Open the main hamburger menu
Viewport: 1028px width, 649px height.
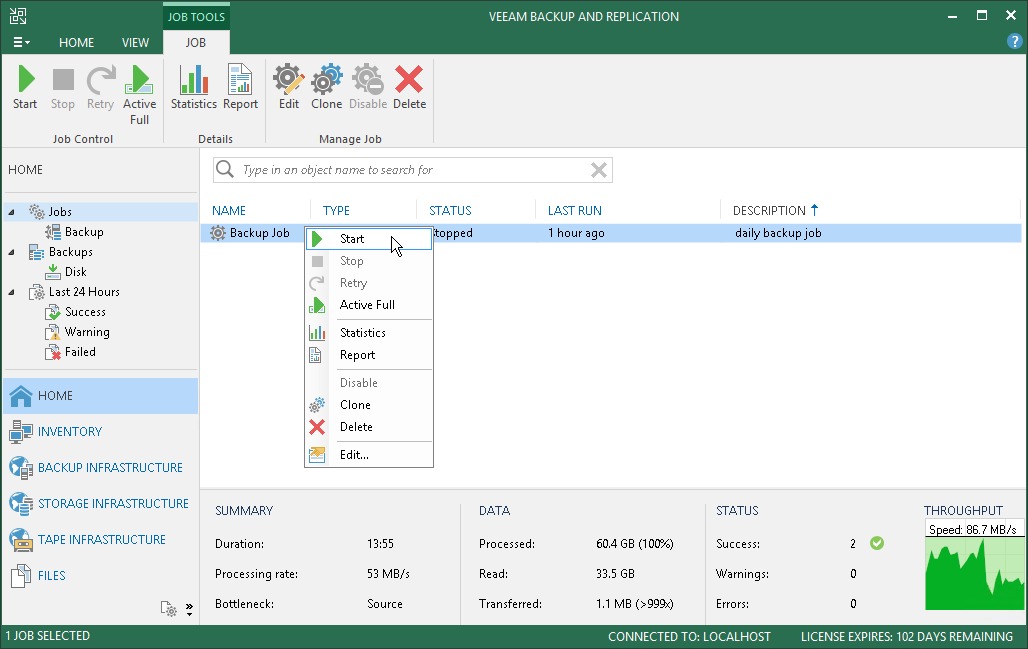(21, 42)
